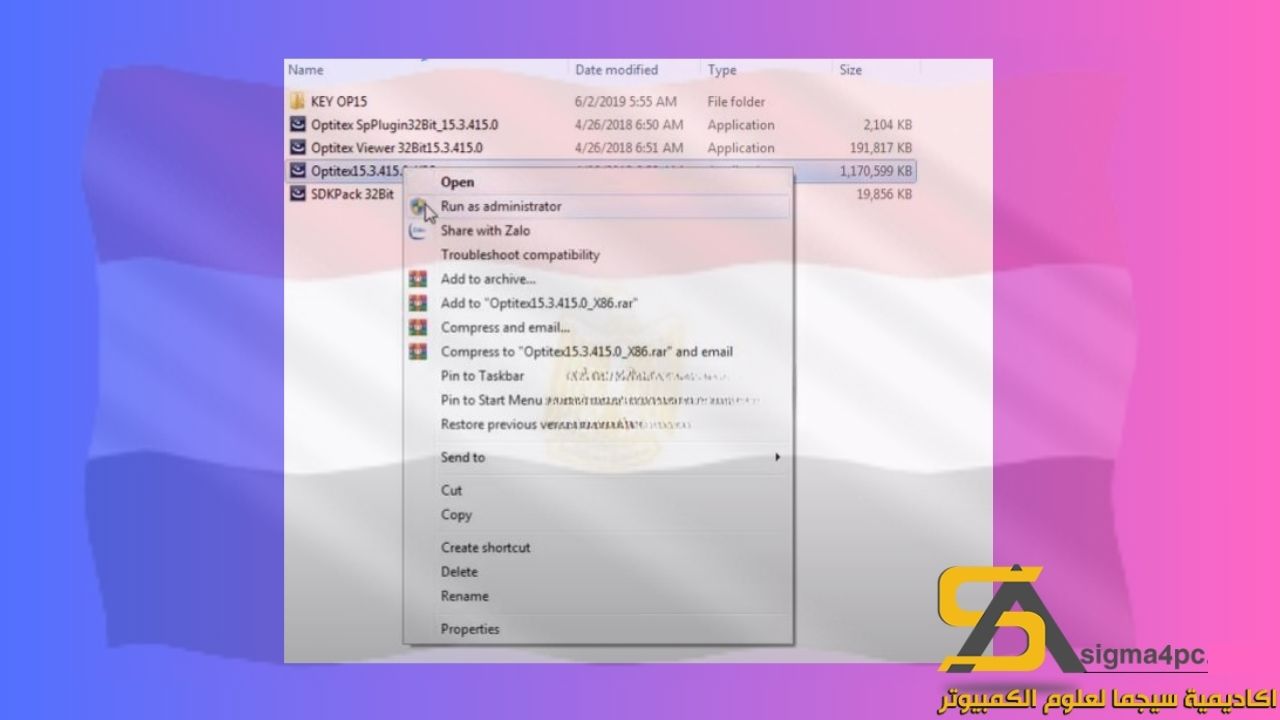Click the size value 2,104 KB
Image resolution: width=1280 pixels, height=720 pixels.
(x=887, y=125)
